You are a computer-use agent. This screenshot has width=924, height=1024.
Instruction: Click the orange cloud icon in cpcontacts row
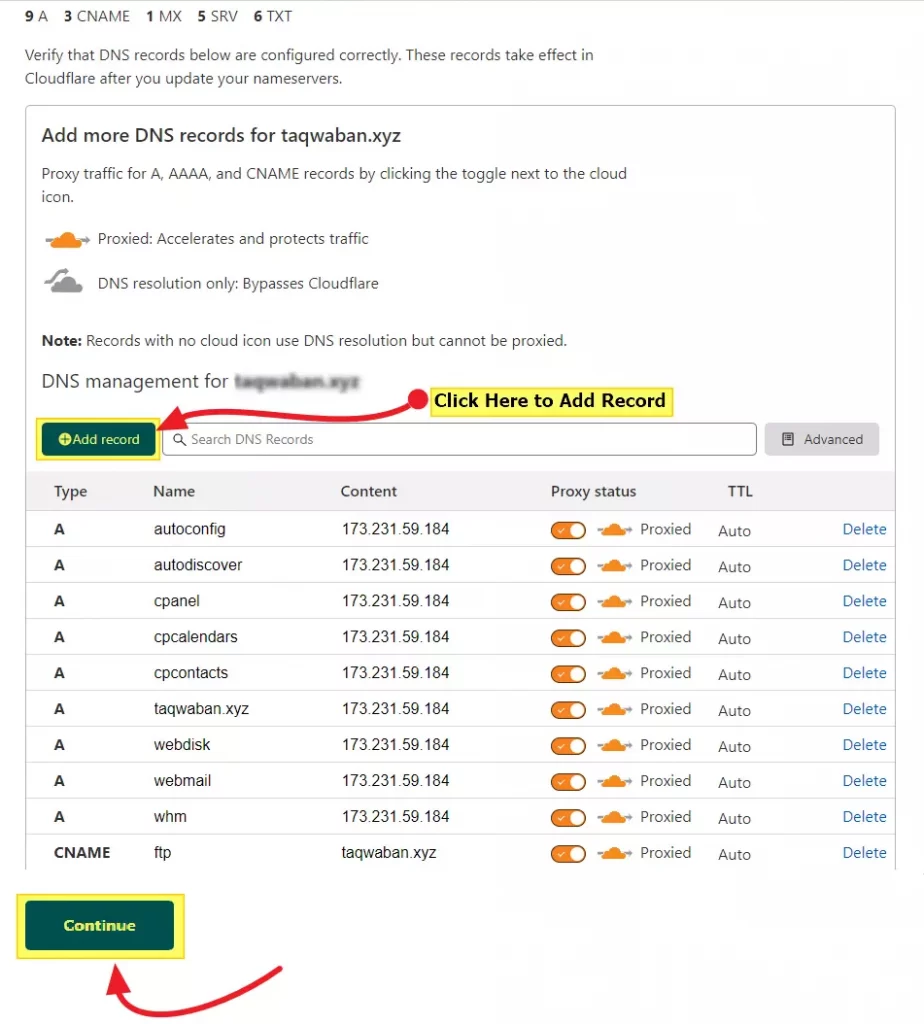tap(614, 673)
